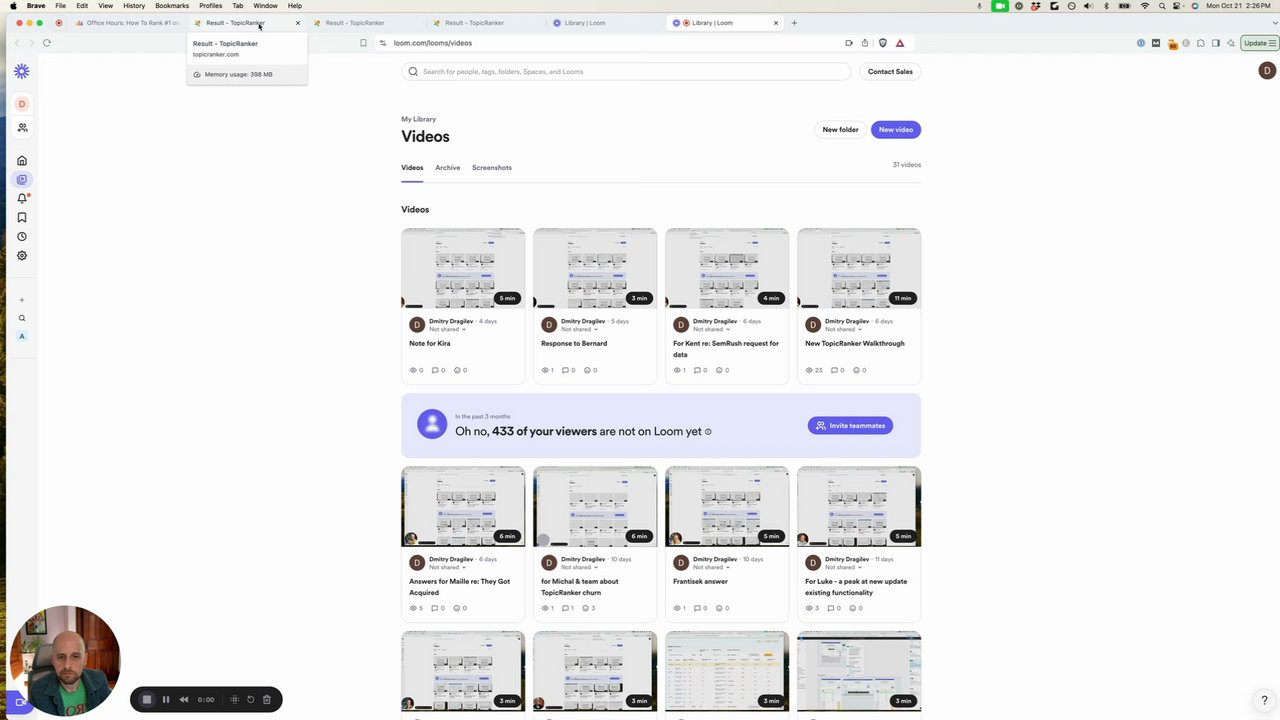This screenshot has width=1280, height=720.
Task: Click the Brave Shields lion icon
Action: tap(882, 43)
